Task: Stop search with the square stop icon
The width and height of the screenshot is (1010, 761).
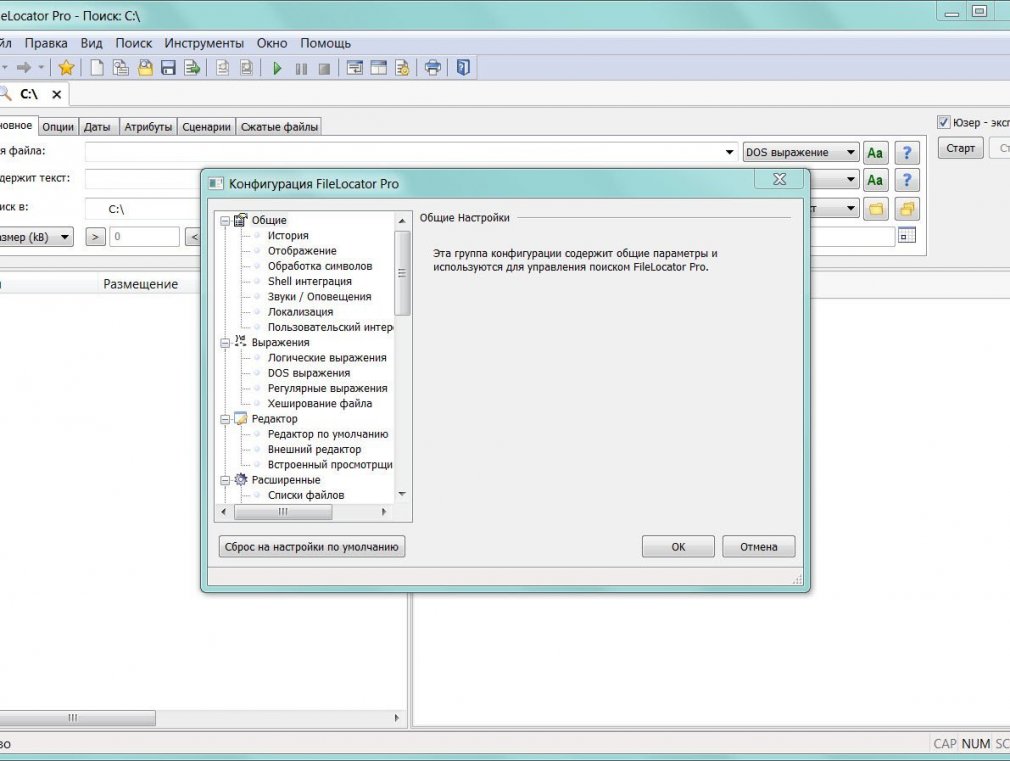Action: coord(325,68)
